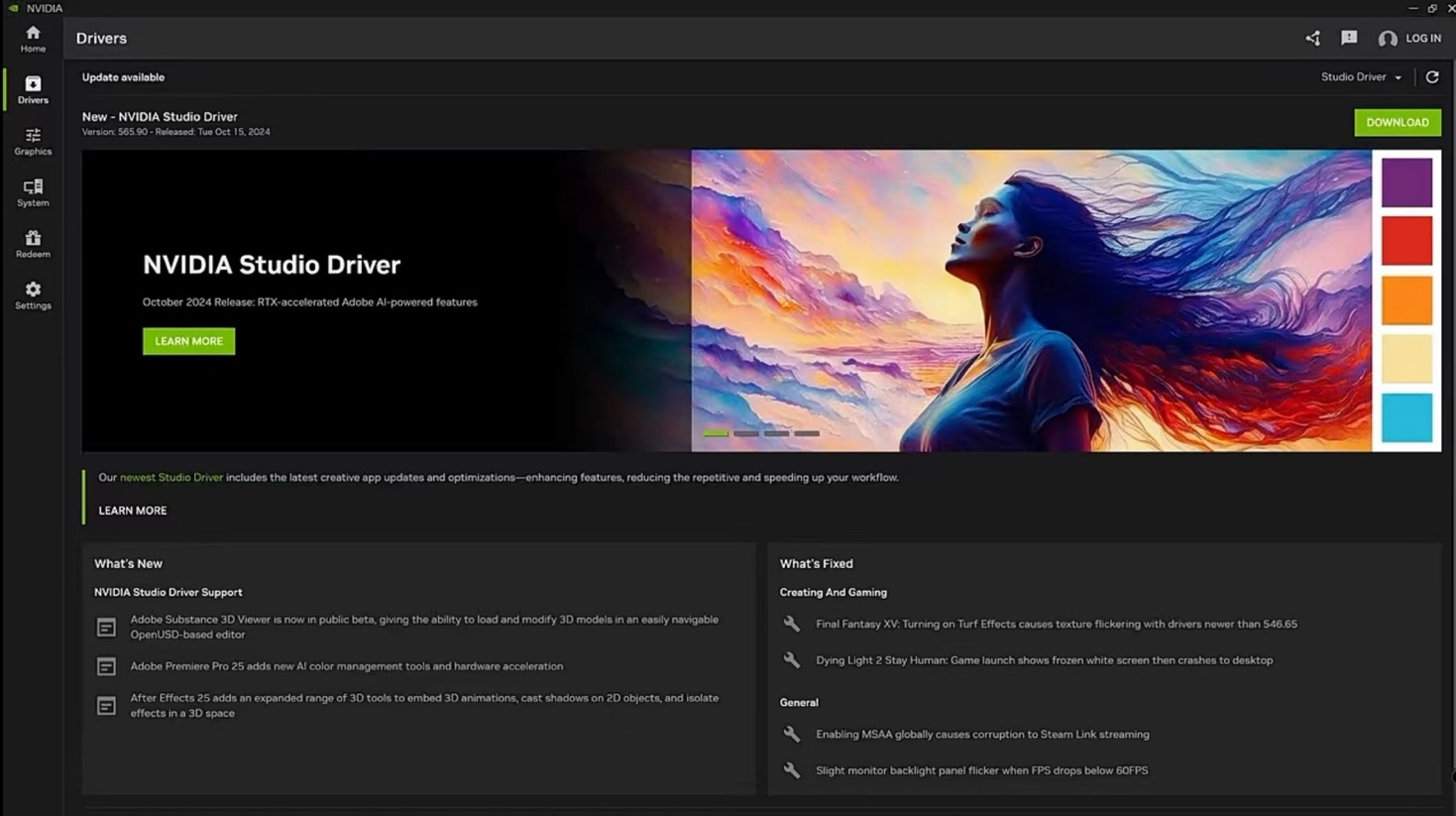Viewport: 1456px width, 816px height.
Task: Open the Graphics settings panel
Action: pos(32,142)
